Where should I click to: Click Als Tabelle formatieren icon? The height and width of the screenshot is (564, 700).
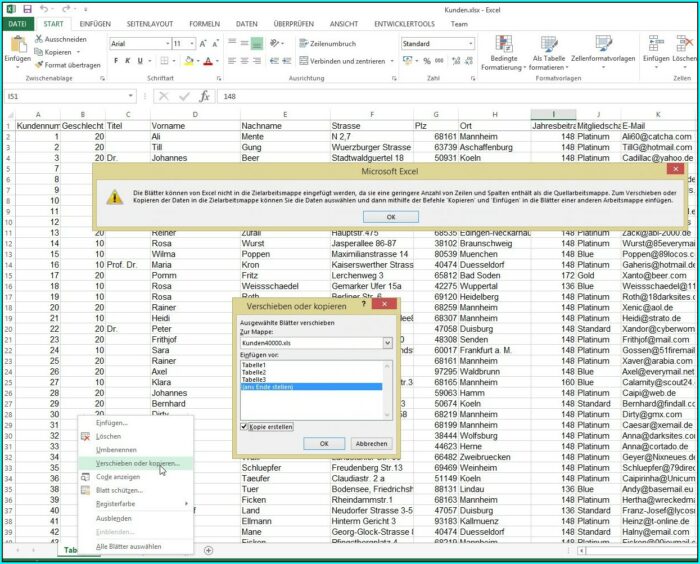point(549,44)
